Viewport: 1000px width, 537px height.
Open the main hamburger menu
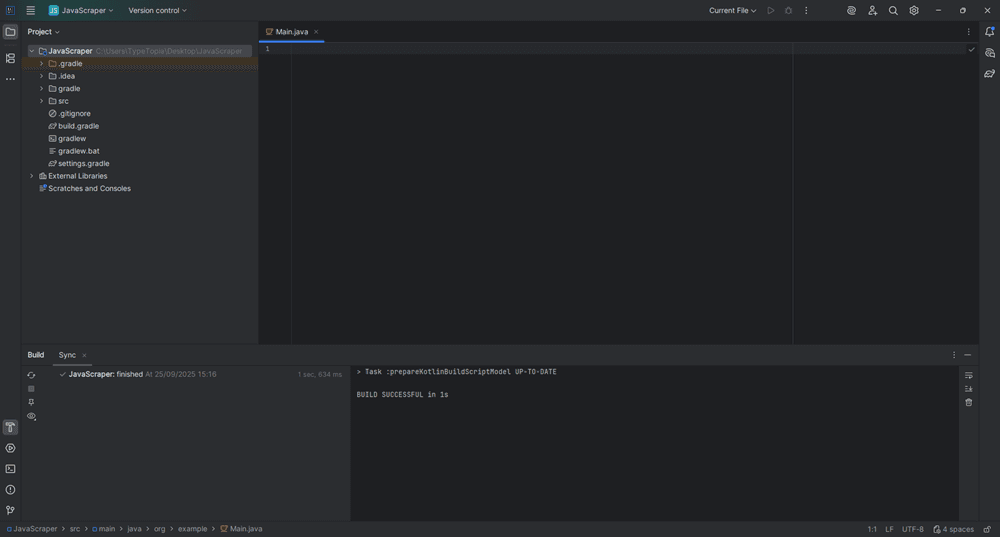click(x=30, y=10)
